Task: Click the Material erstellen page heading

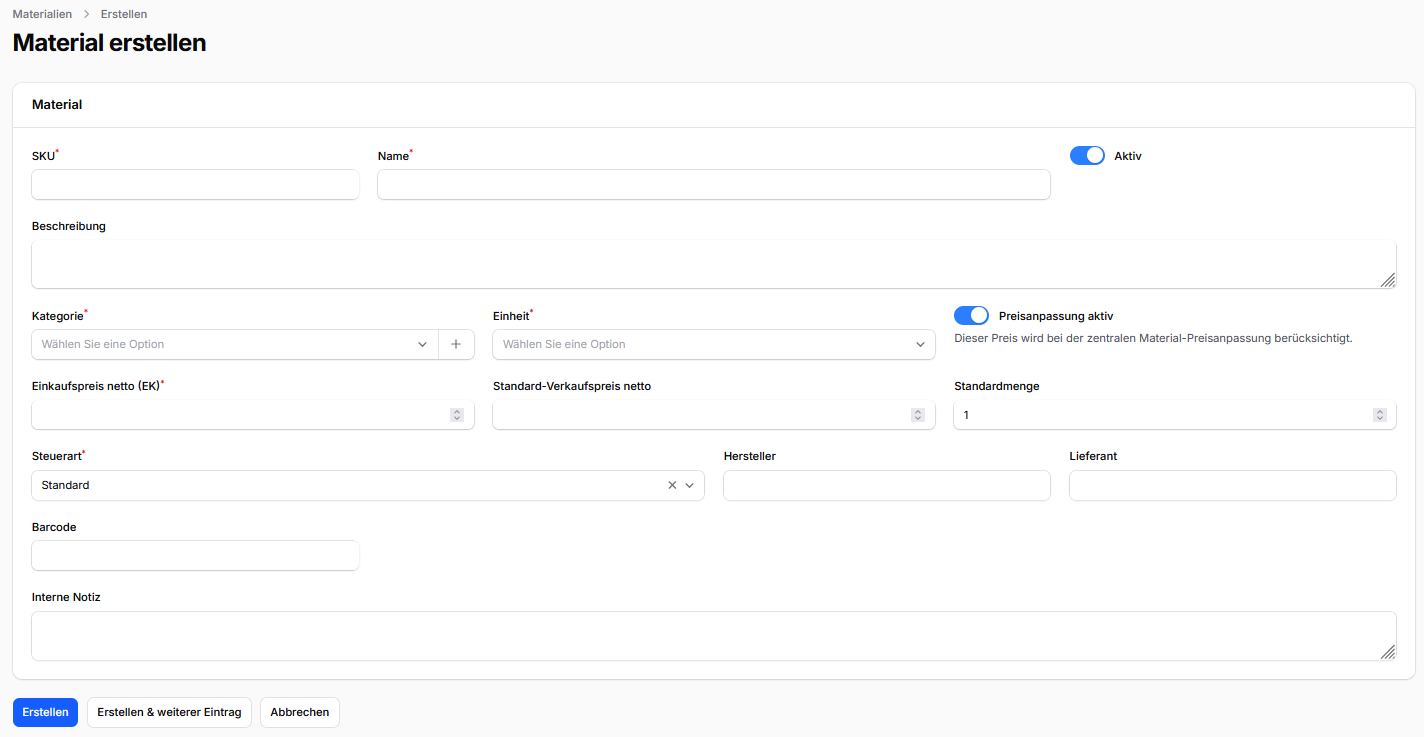Action: click(x=109, y=43)
